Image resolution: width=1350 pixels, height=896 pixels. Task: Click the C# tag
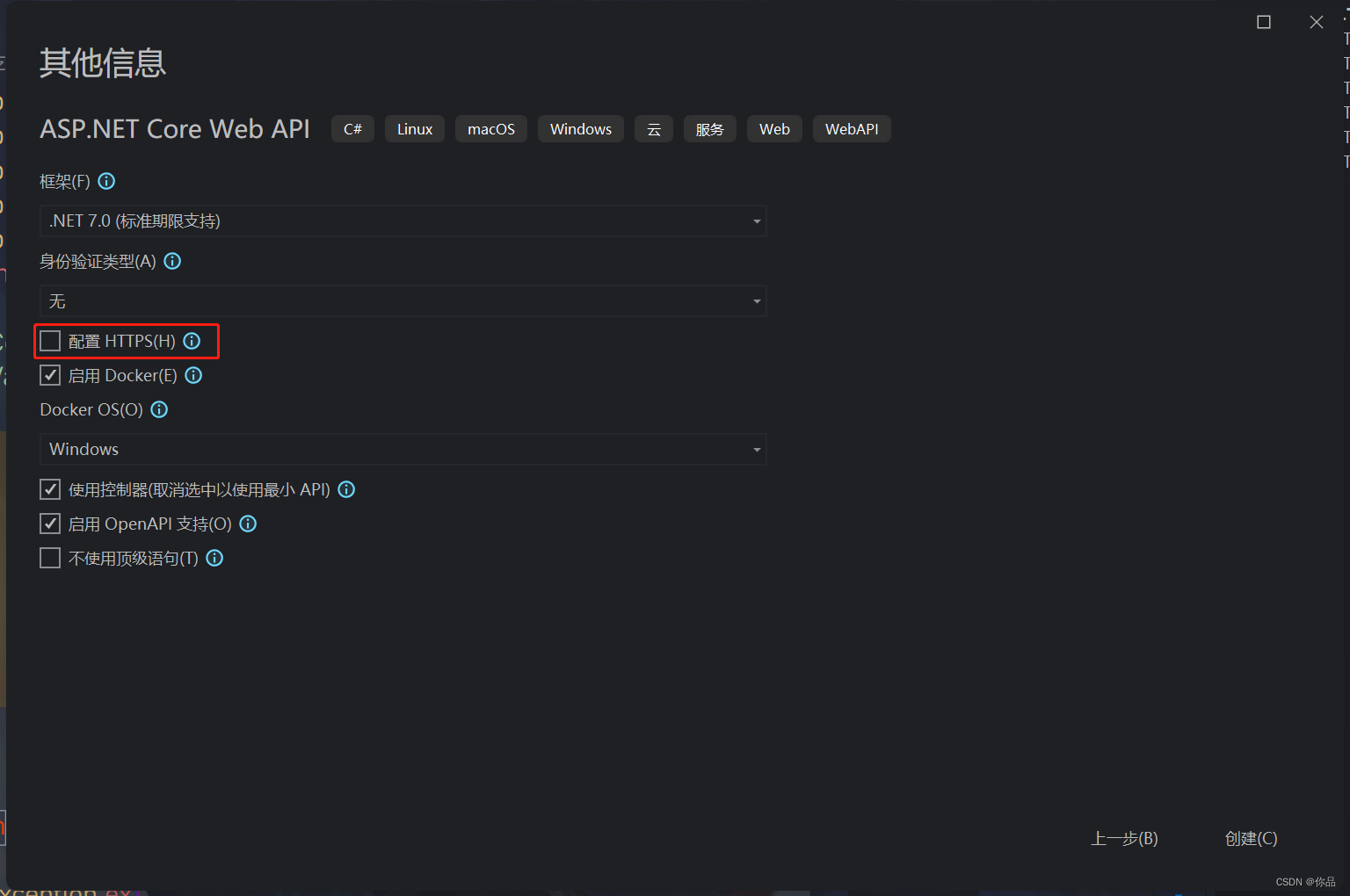click(x=352, y=129)
